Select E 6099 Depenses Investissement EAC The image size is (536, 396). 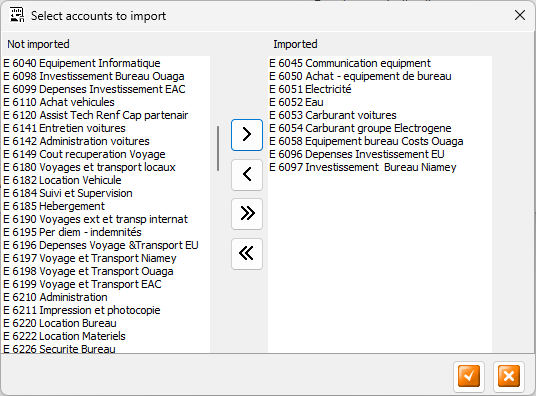click(106, 89)
